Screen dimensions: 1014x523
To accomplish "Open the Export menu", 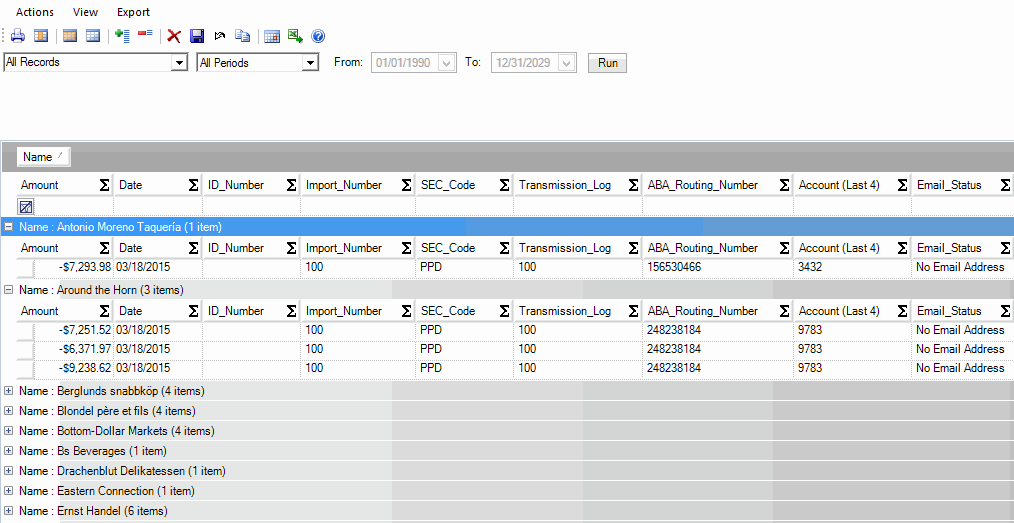I will click(133, 12).
